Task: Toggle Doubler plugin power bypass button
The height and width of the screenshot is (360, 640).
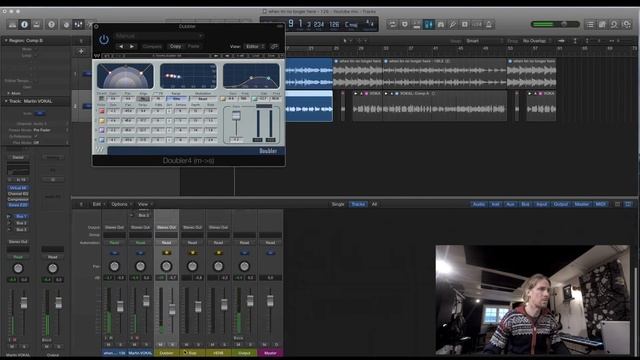Action: (104, 40)
